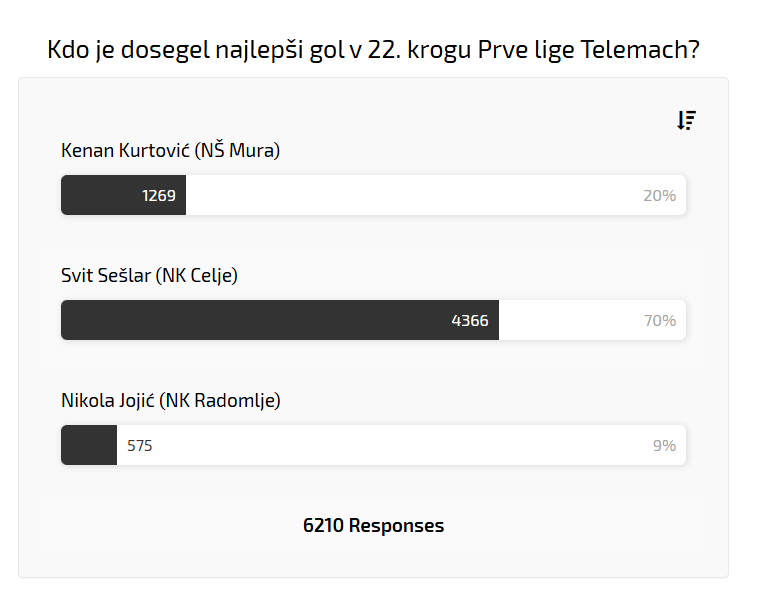The width and height of the screenshot is (764, 596).
Task: Select the Svit Sešlar (NK Celje) label
Action: tap(149, 276)
